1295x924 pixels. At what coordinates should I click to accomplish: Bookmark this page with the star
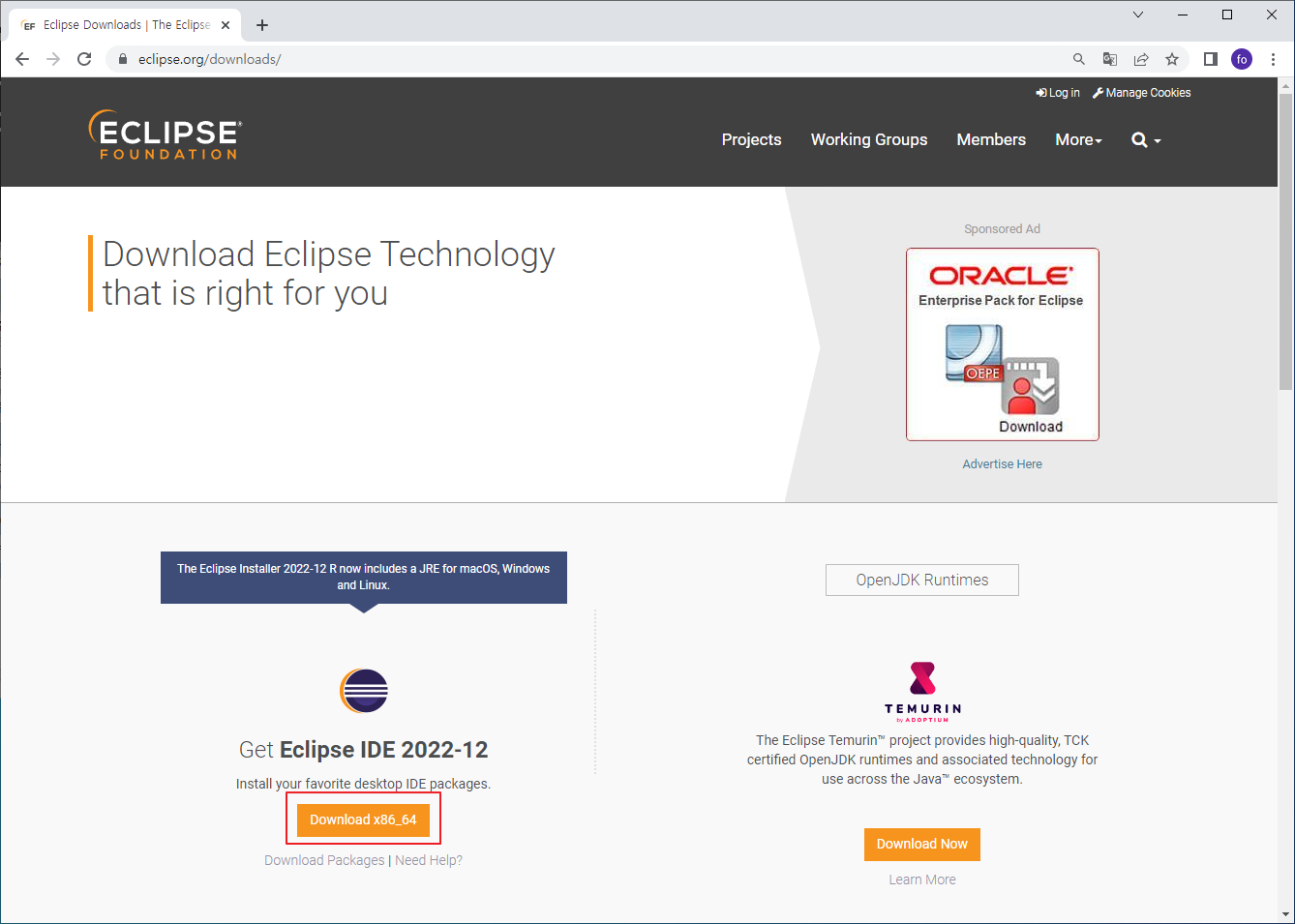(x=1172, y=59)
